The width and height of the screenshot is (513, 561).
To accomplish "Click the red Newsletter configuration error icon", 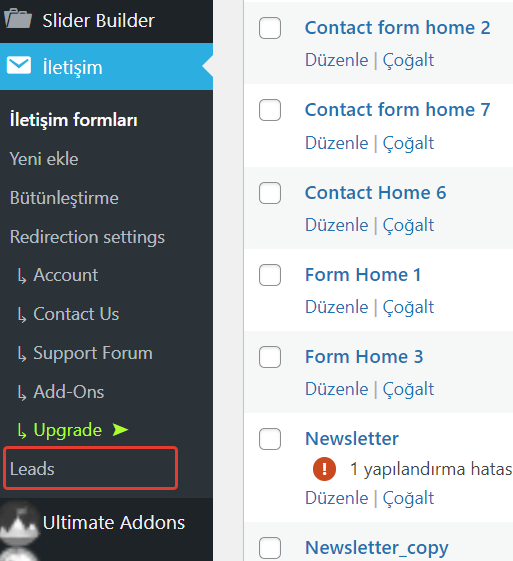I will [x=324, y=469].
